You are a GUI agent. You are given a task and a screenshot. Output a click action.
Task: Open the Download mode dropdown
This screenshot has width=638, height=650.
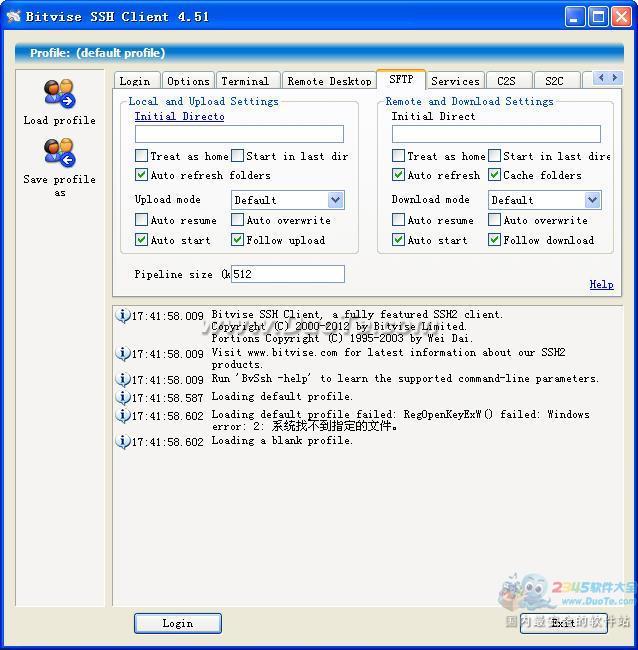click(x=545, y=200)
